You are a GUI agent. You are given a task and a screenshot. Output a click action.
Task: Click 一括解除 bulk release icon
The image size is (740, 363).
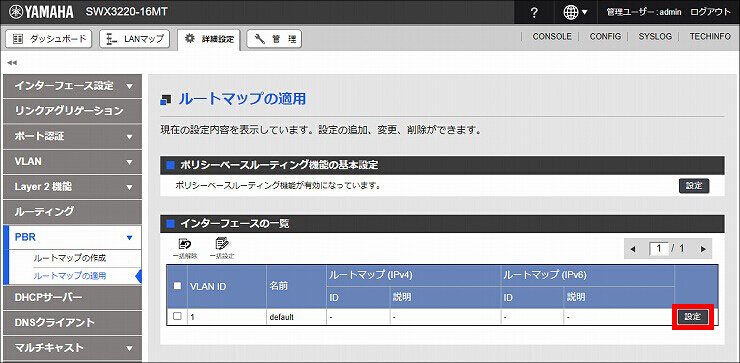point(185,248)
